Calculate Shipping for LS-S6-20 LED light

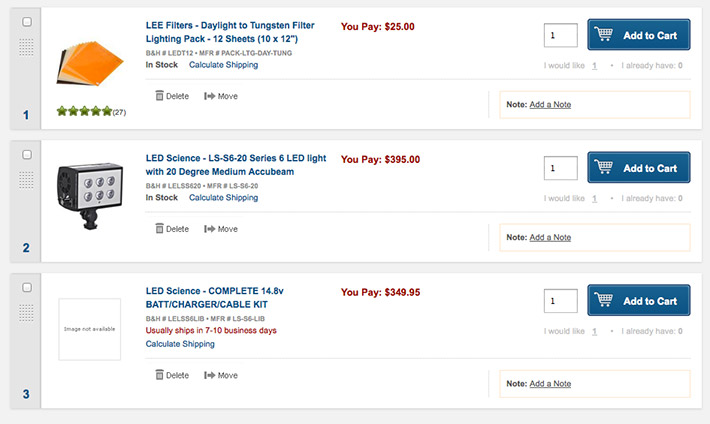pyautogui.click(x=224, y=198)
